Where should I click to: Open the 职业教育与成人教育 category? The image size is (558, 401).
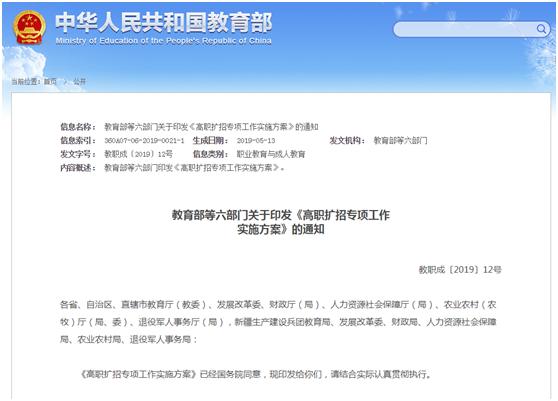pos(271,154)
